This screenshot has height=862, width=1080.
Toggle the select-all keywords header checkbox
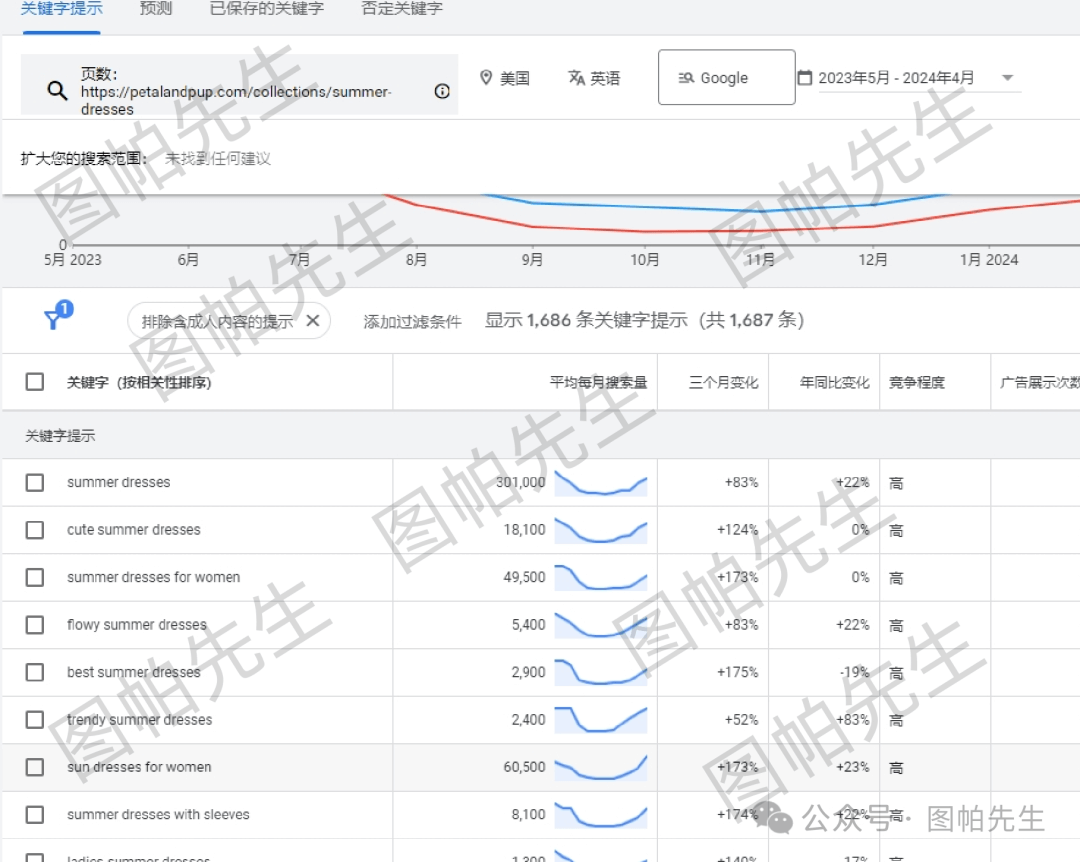point(35,382)
